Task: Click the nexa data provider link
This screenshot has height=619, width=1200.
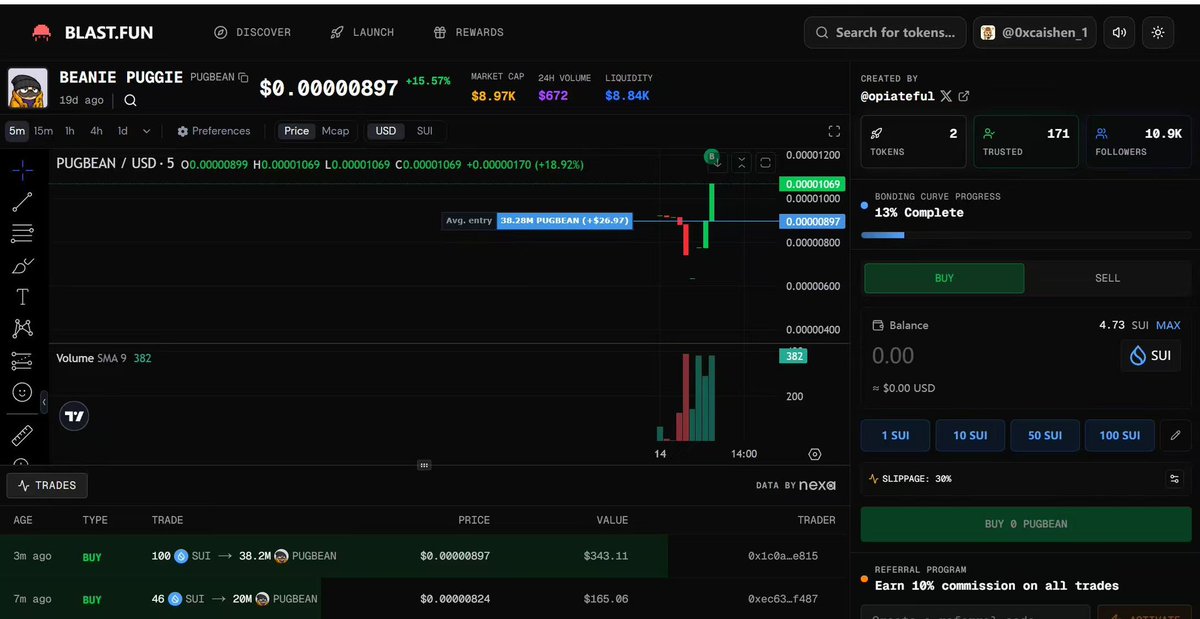Action: pos(816,485)
